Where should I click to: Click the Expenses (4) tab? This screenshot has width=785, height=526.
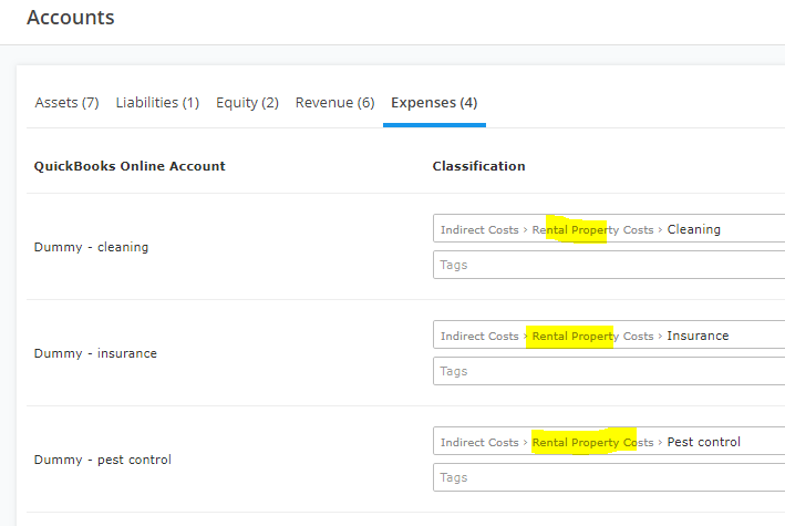point(434,103)
